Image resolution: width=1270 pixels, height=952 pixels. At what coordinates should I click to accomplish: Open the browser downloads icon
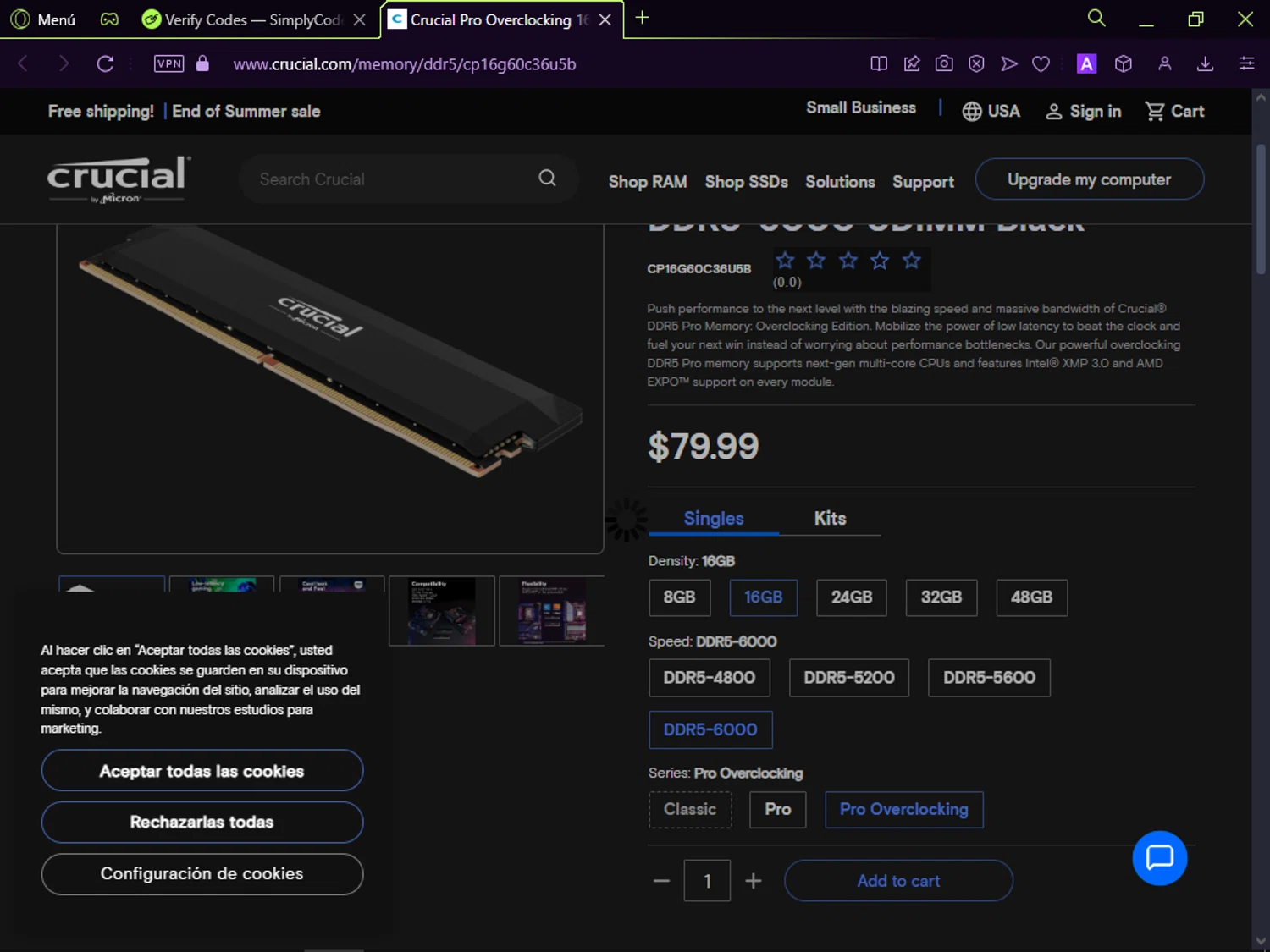1205,63
